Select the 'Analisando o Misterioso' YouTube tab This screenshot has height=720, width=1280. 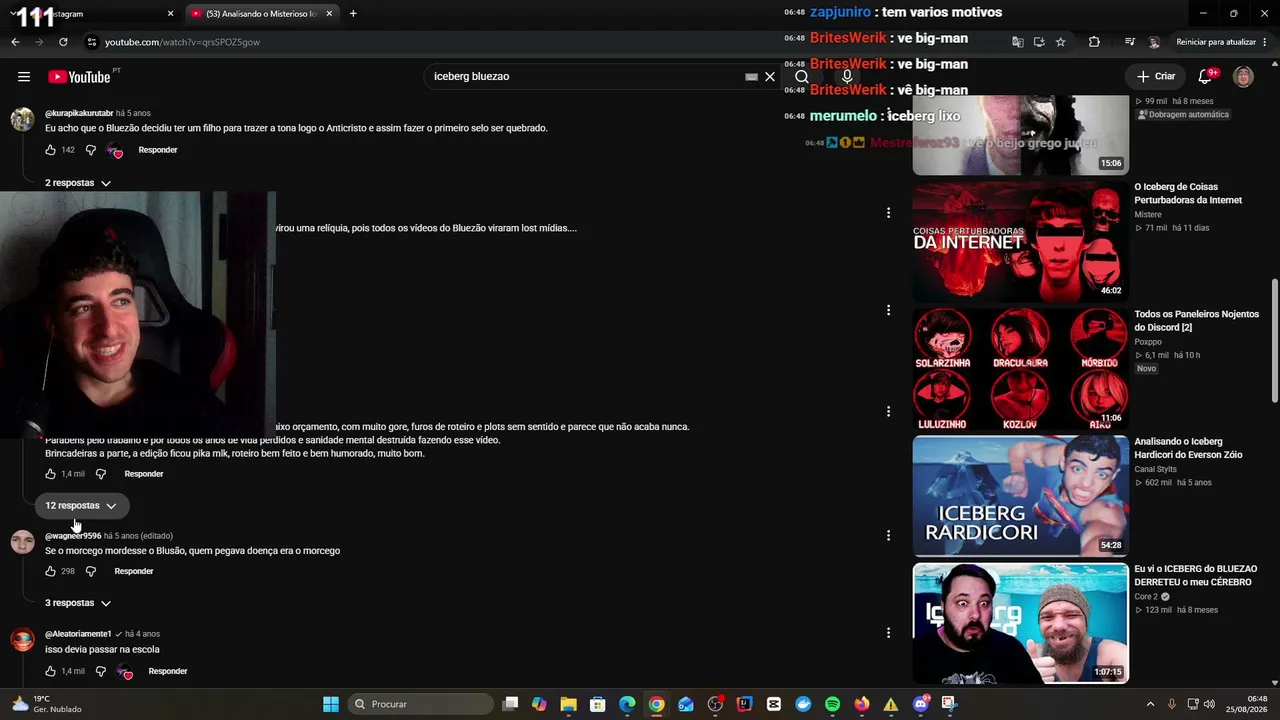tap(262, 14)
